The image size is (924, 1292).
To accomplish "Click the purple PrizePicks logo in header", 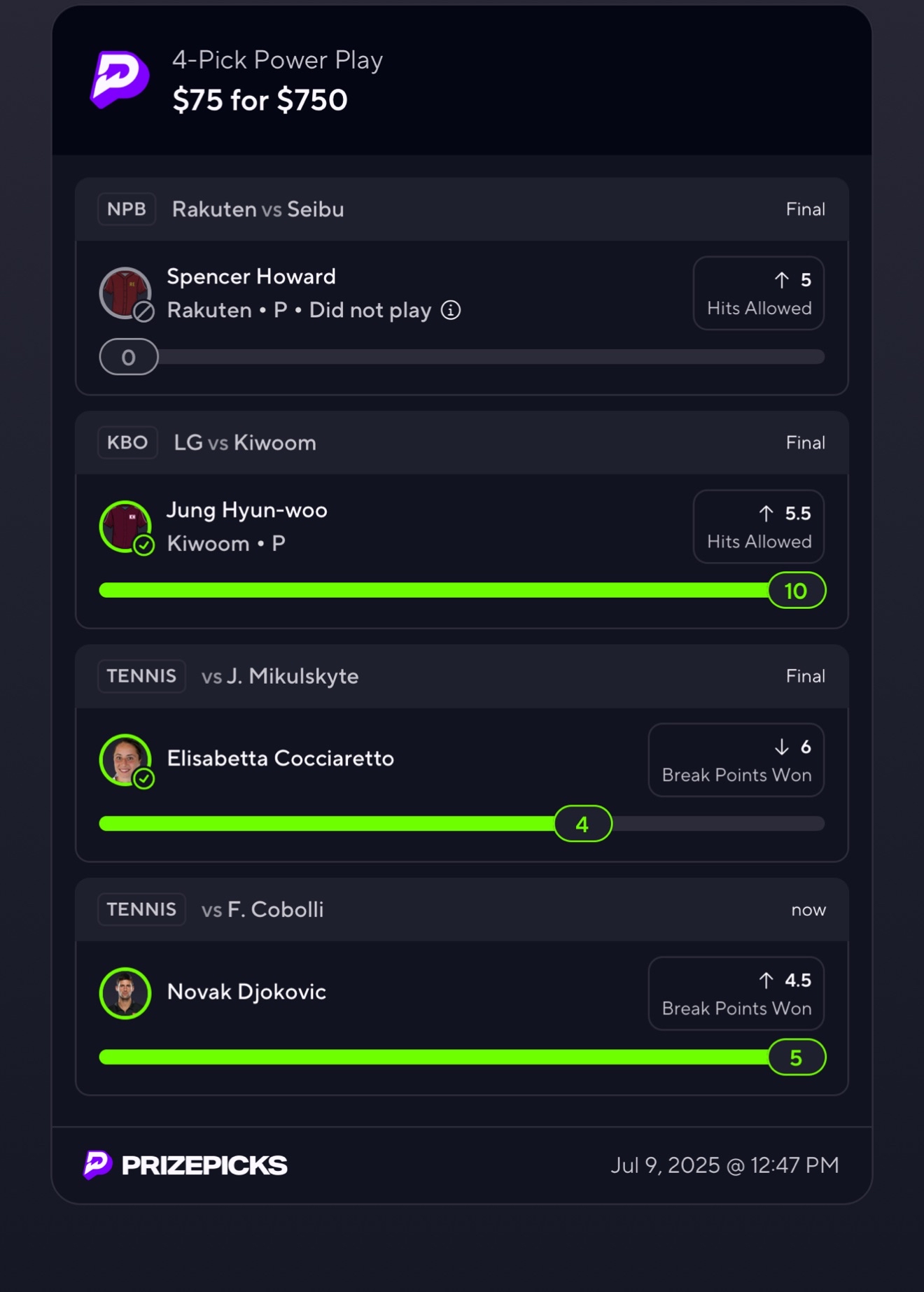I will (x=120, y=79).
